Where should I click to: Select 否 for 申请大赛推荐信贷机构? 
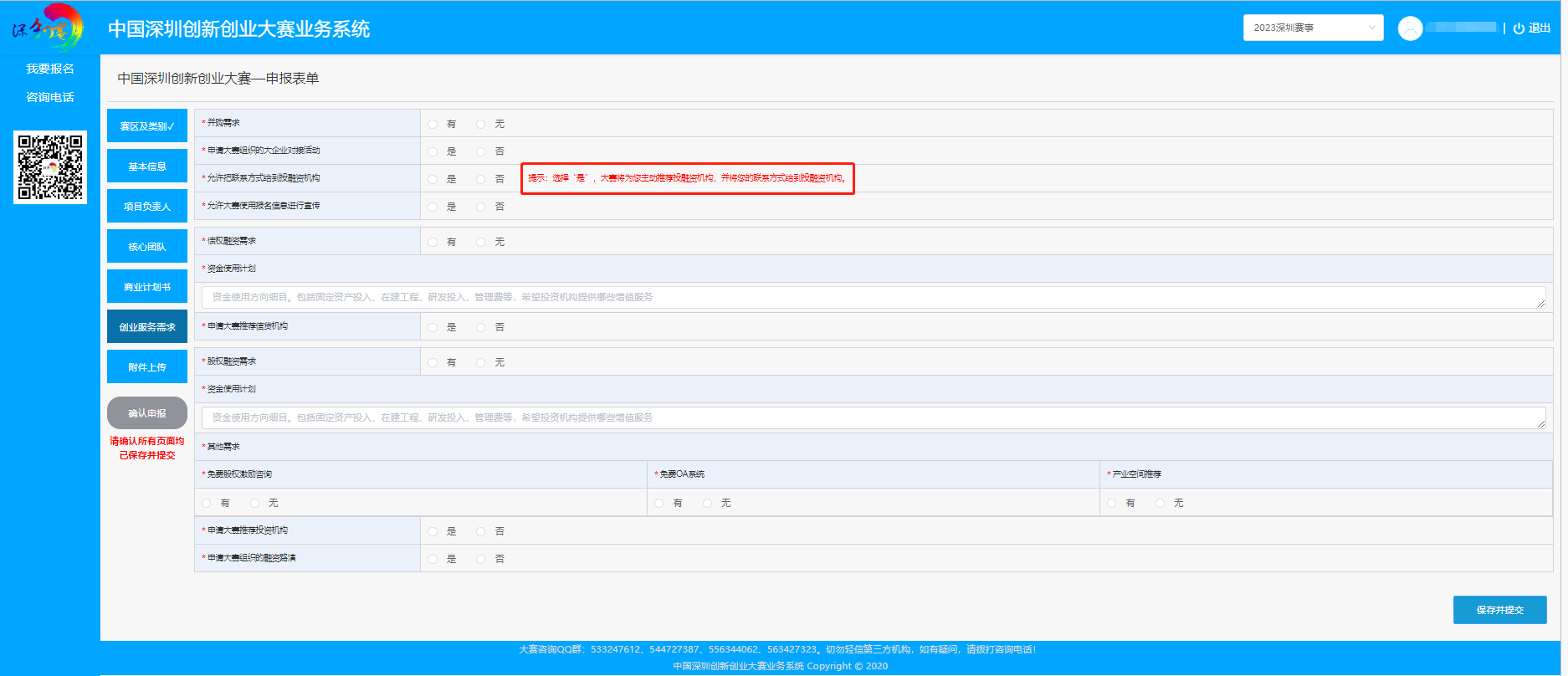point(481,327)
